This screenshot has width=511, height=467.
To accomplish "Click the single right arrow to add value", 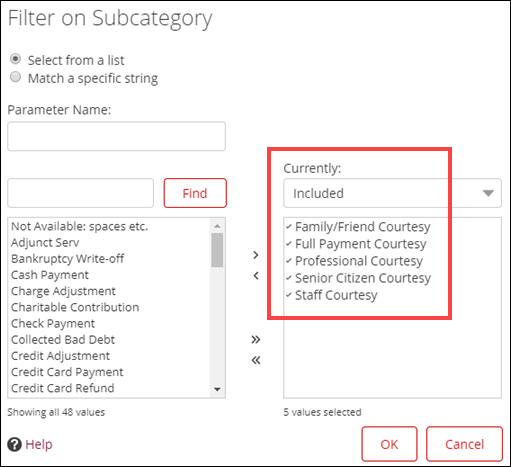I will [256, 255].
